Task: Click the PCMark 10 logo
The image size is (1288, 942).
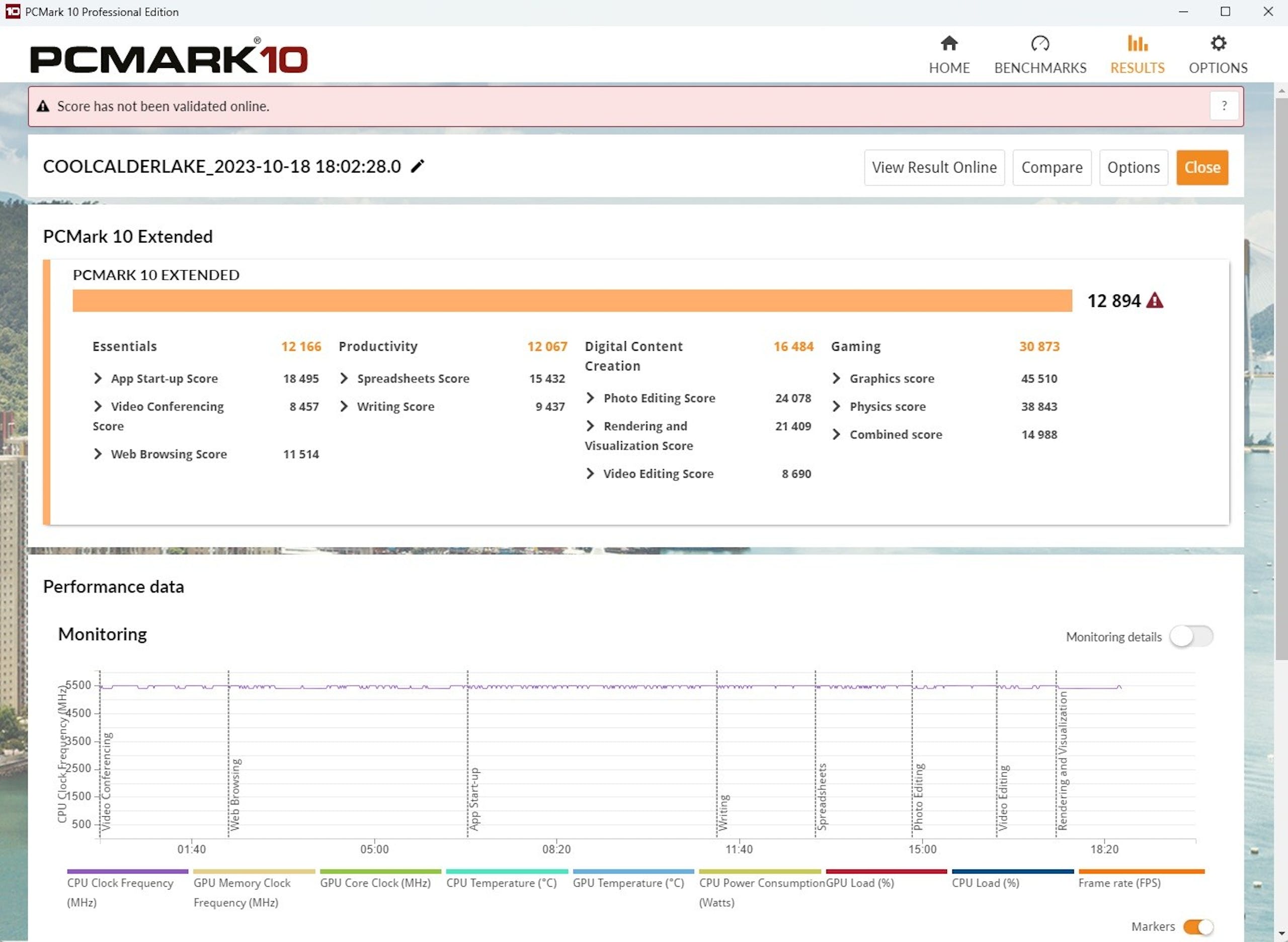Action: pyautogui.click(x=169, y=56)
